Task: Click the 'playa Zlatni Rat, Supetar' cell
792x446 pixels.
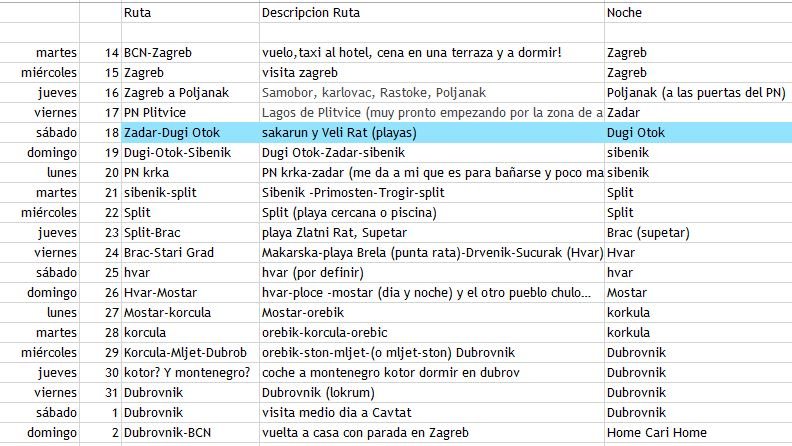Action: click(431, 233)
